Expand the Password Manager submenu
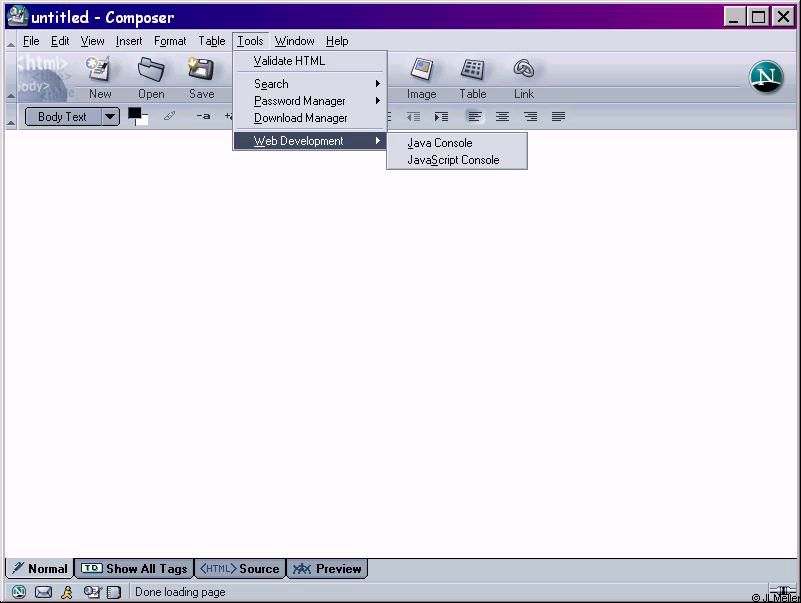The width and height of the screenshot is (801, 603). pyautogui.click(x=310, y=101)
